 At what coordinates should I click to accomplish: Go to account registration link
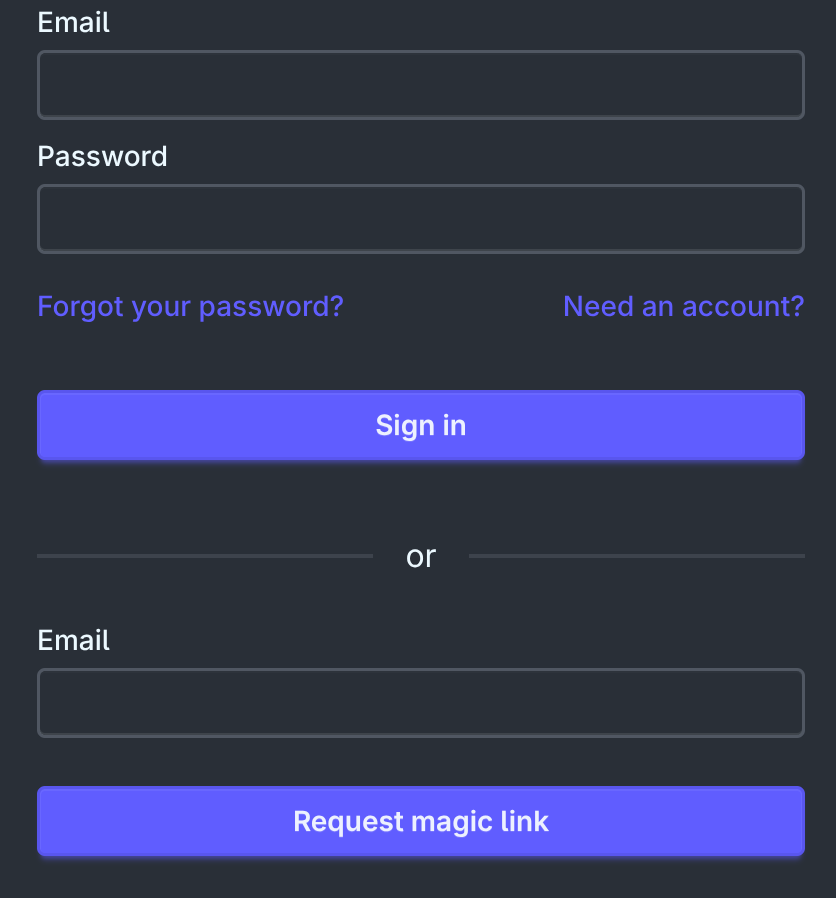[683, 306]
